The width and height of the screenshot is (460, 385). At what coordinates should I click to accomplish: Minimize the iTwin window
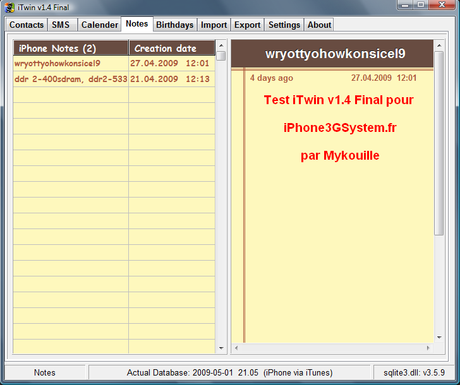[x=405, y=5]
